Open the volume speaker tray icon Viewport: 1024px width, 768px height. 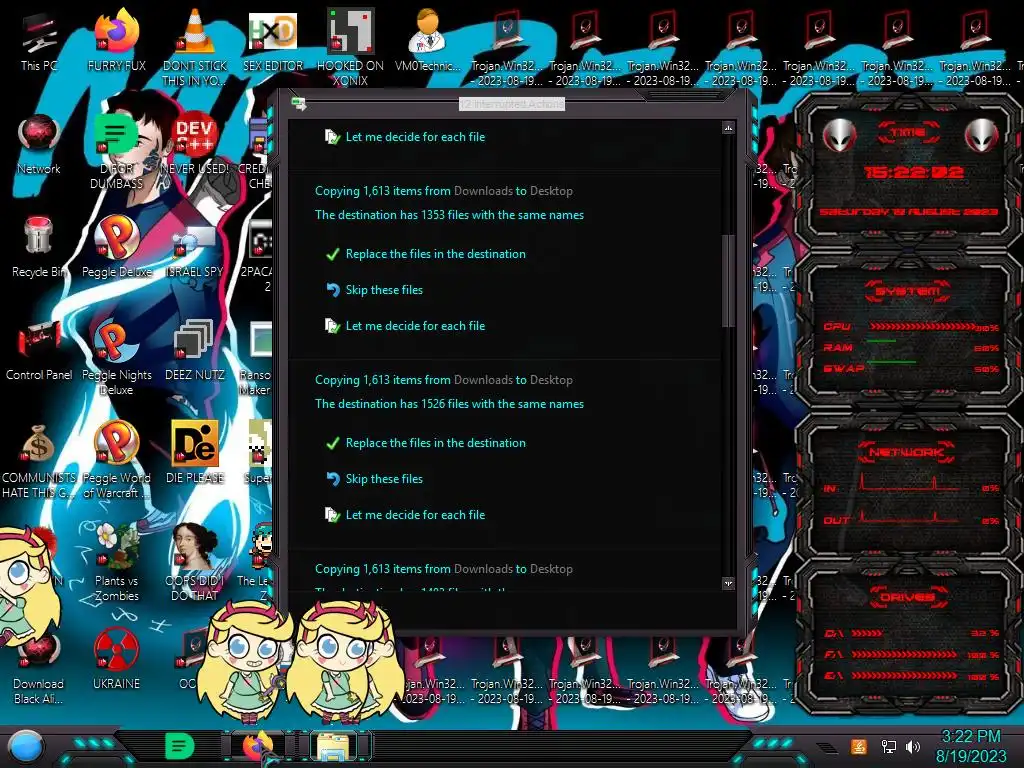pos(912,746)
